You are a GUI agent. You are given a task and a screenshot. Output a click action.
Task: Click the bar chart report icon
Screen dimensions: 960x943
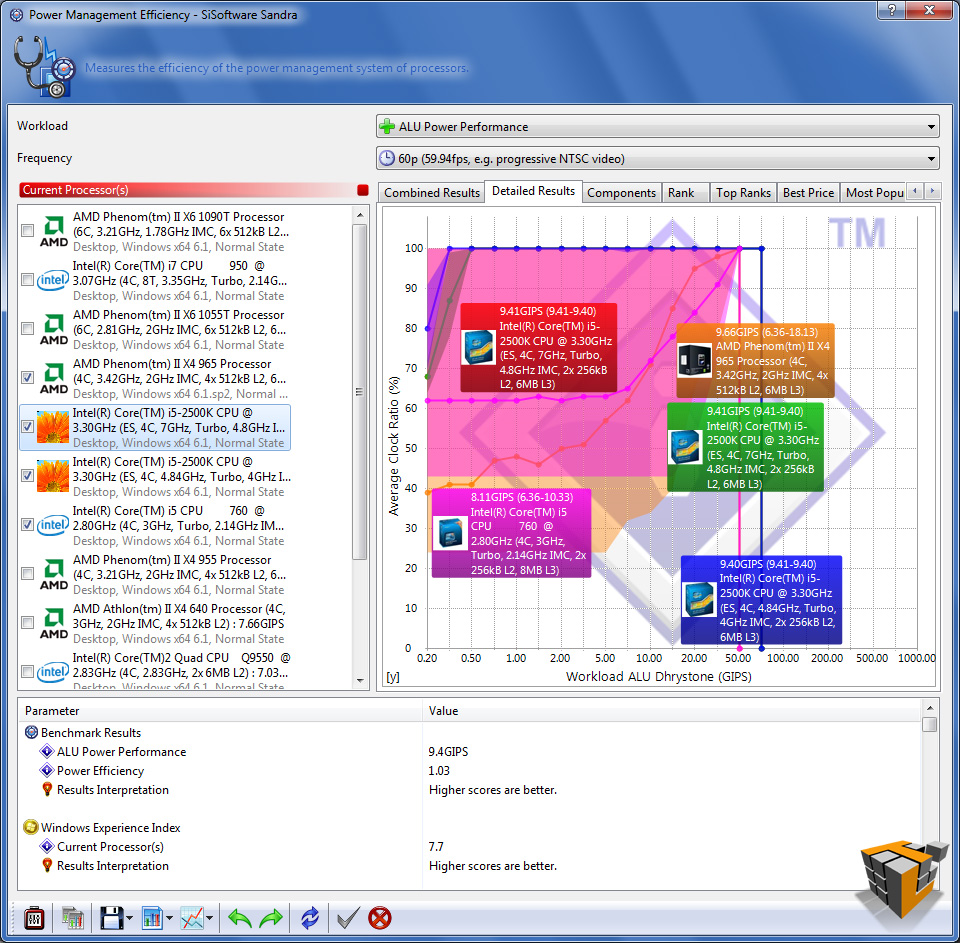pos(151,918)
